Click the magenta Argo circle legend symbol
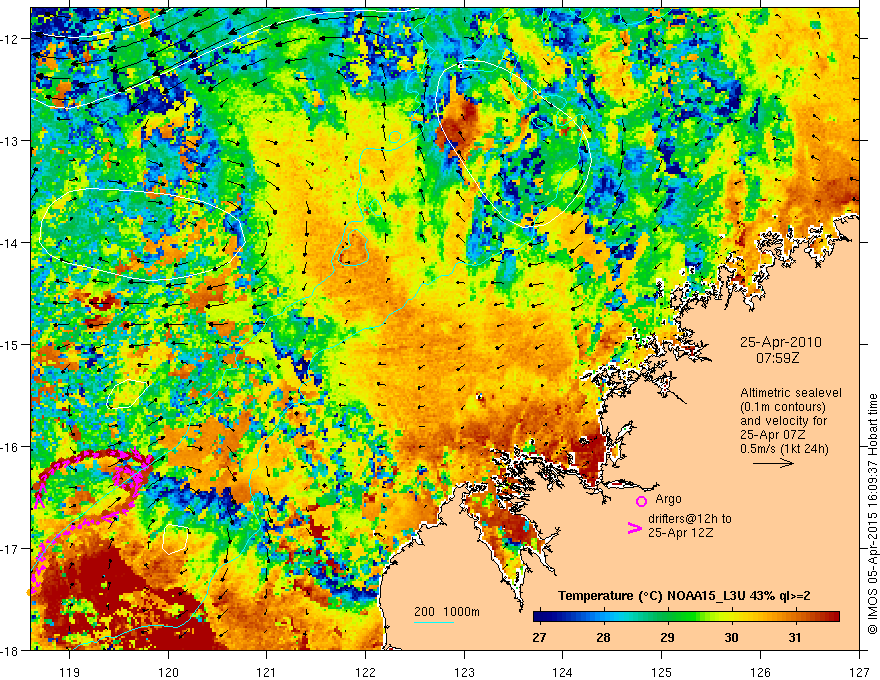 point(641,501)
